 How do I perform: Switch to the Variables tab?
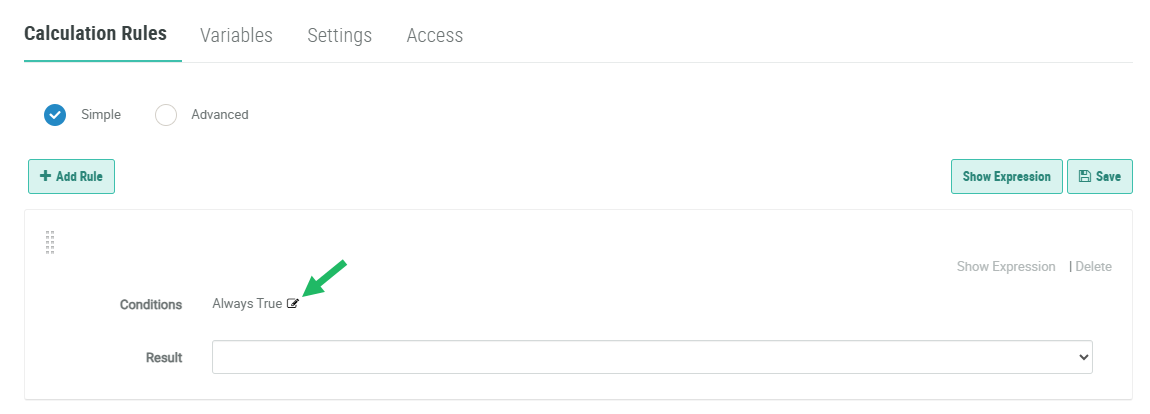click(236, 35)
